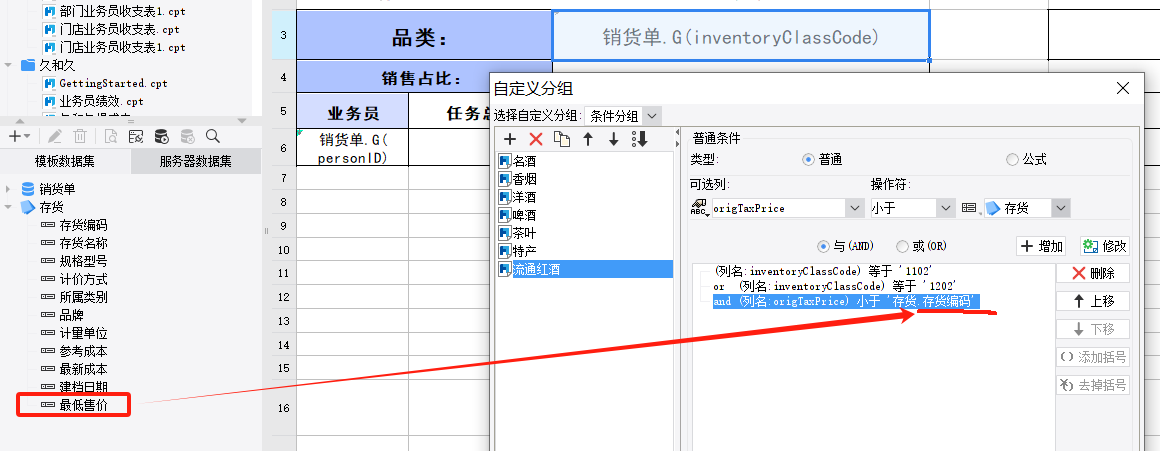Click the 销货单 database icon
Viewport: 1160px width, 451px height.
(28, 189)
